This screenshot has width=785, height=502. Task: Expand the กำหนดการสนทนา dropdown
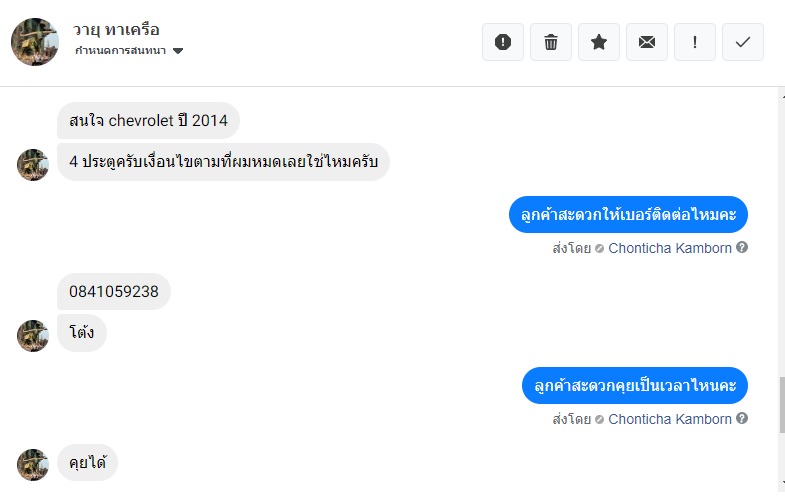click(178, 51)
